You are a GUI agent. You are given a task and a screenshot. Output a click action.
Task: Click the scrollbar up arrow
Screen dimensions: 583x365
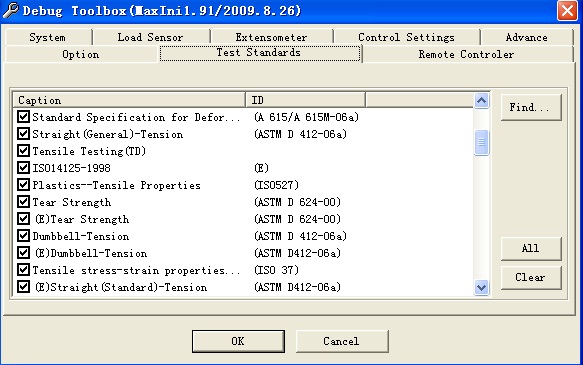[x=481, y=100]
